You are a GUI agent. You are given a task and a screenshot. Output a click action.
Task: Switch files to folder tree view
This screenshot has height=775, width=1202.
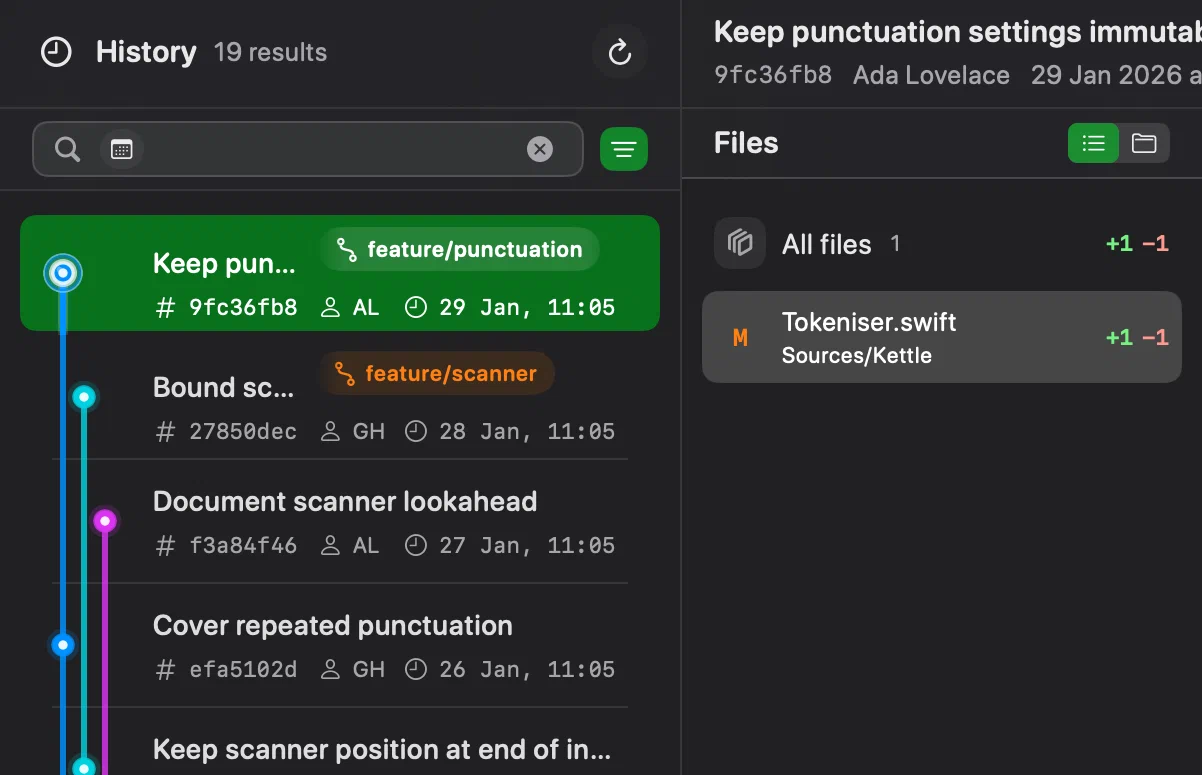1144,143
